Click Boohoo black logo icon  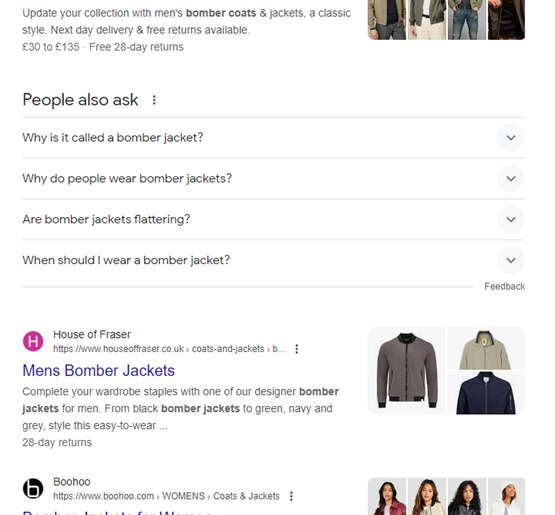[x=33, y=488]
